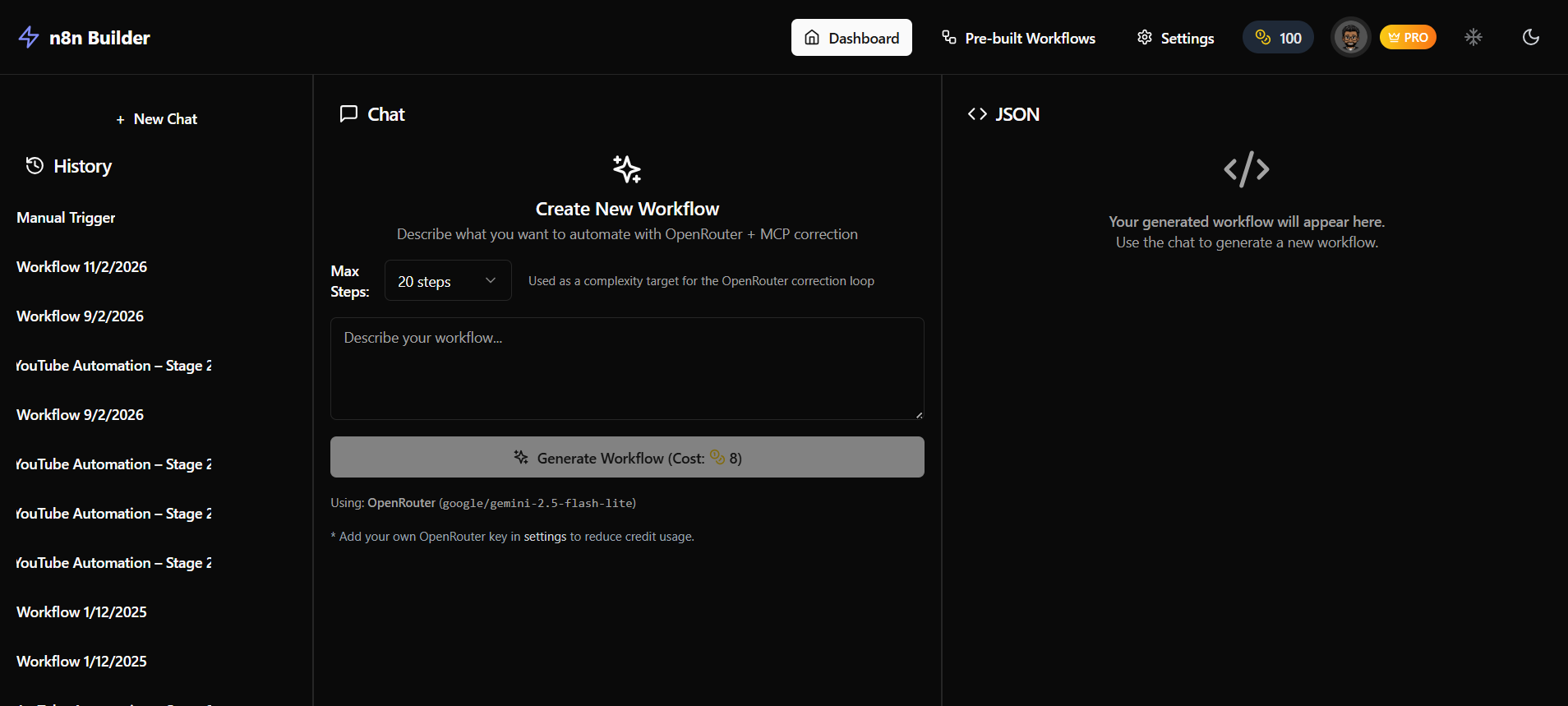Viewport: 1568px width, 706px height.
Task: Open Workflow 9/2/2026 between YouTube Automation items
Action: [x=80, y=415]
